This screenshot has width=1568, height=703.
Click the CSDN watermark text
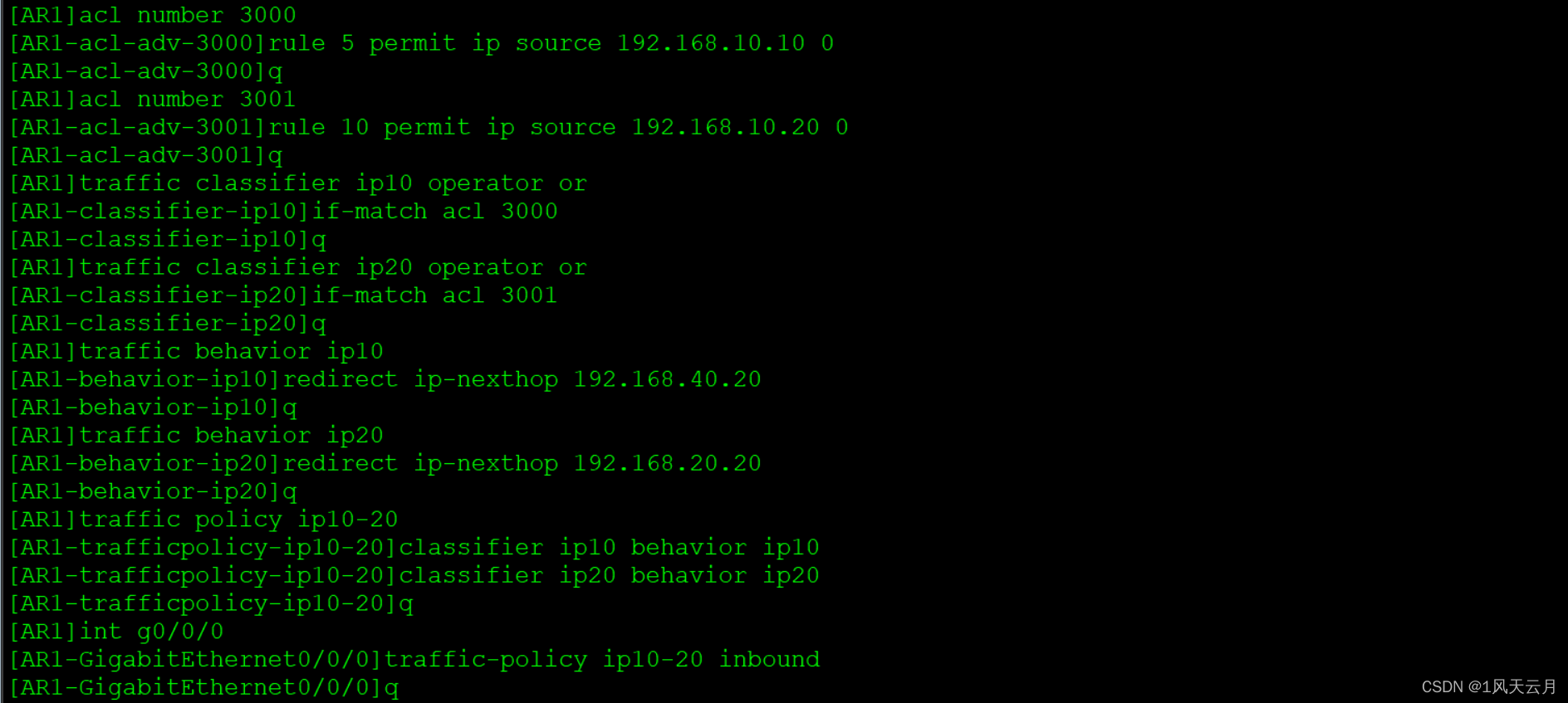pyautogui.click(x=1489, y=686)
